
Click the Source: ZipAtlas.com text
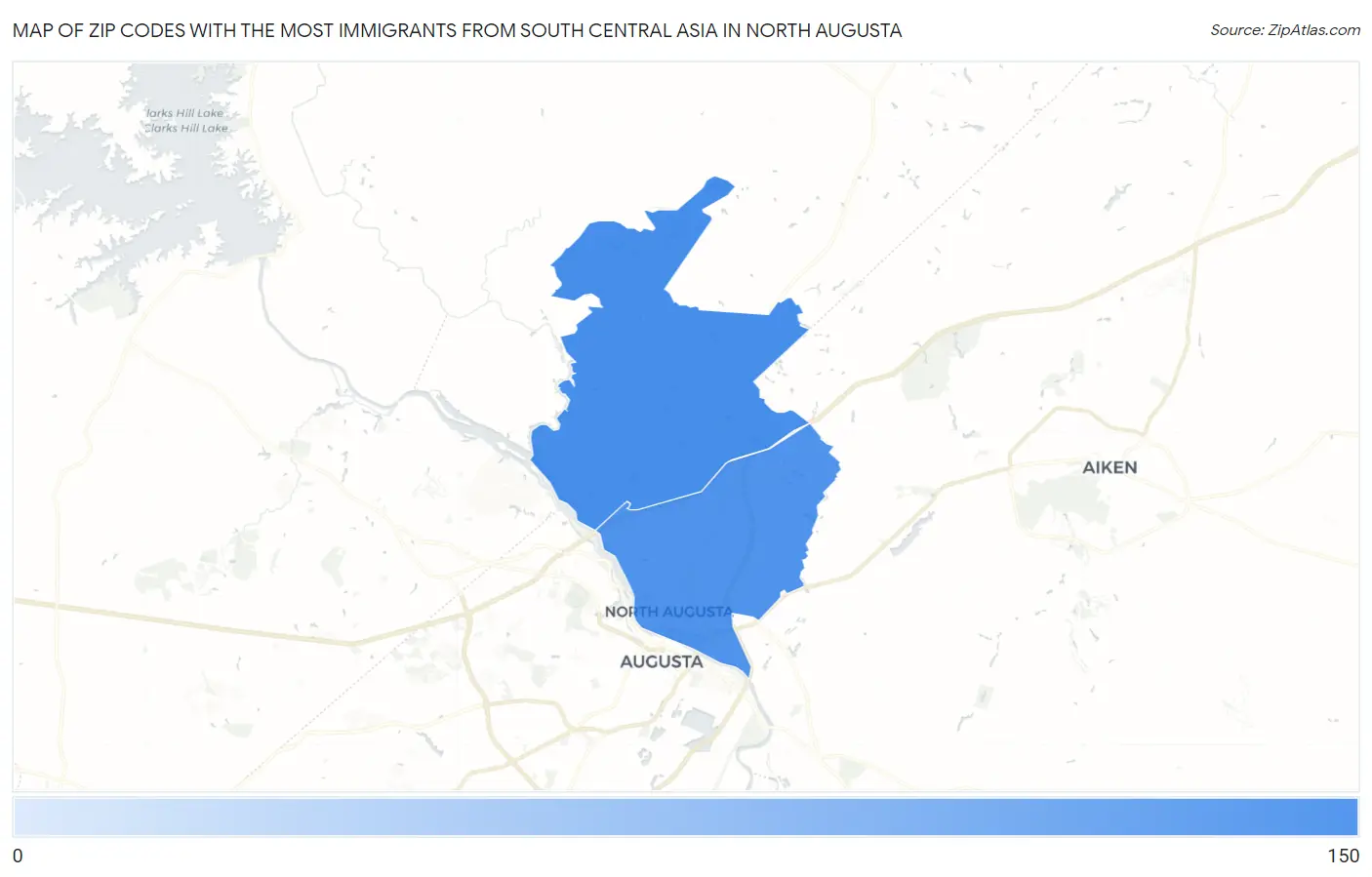coord(1285,30)
